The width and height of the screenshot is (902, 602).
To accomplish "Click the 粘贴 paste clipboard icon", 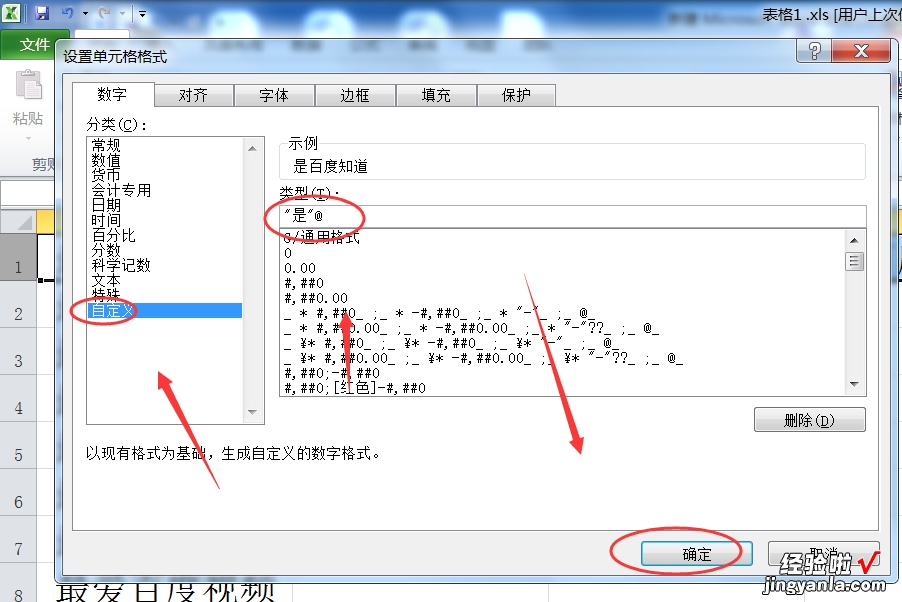I will pyautogui.click(x=28, y=85).
